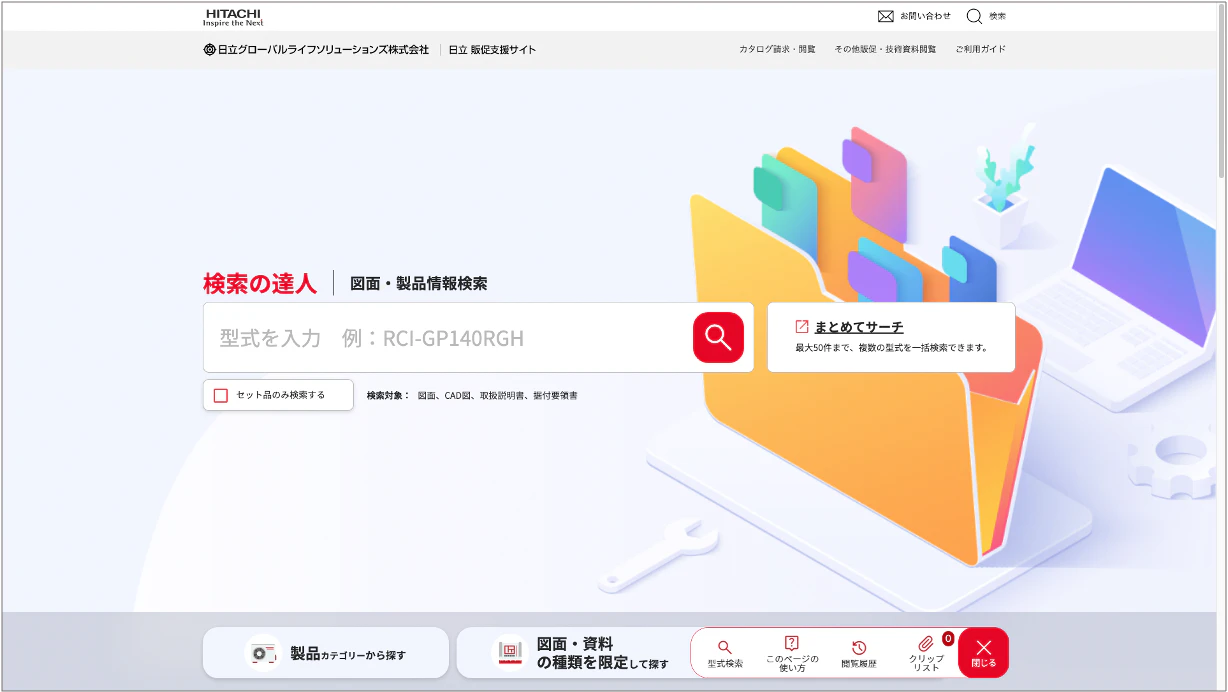This screenshot has width=1228, height=692.
Task: Click the 検索 label in header
Action: (x=998, y=16)
